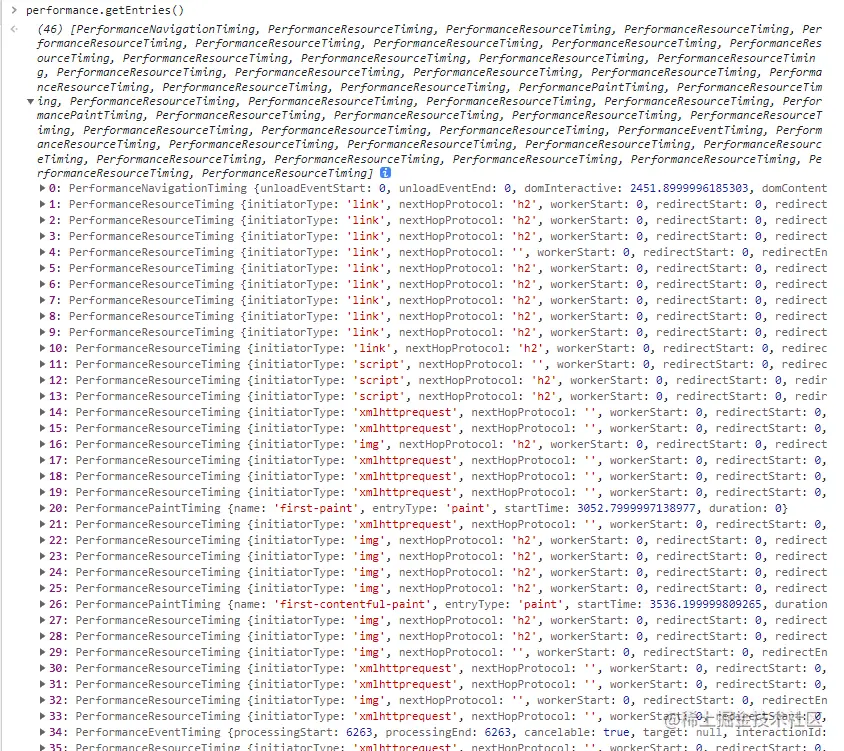Expand entry 30 xmlhttprequest resource
844x751 pixels.
pos(42,668)
